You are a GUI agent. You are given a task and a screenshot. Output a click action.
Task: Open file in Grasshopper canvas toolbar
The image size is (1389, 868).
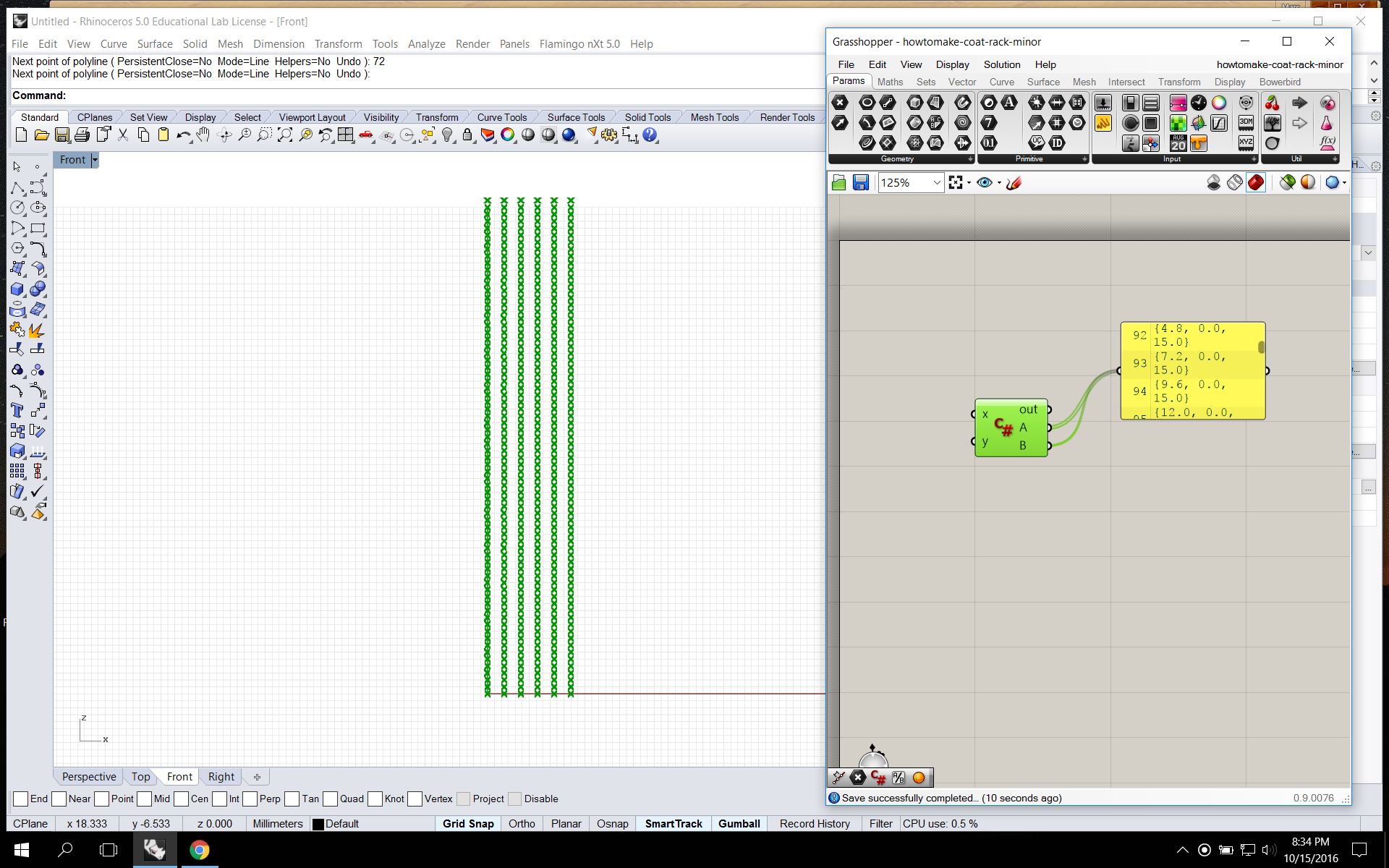(x=839, y=182)
